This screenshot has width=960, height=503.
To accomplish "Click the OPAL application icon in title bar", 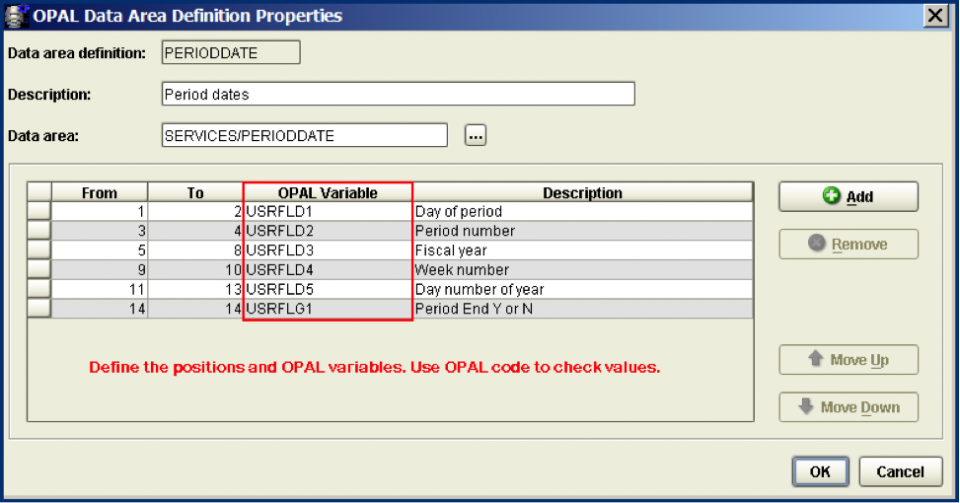I will tap(16, 15).
